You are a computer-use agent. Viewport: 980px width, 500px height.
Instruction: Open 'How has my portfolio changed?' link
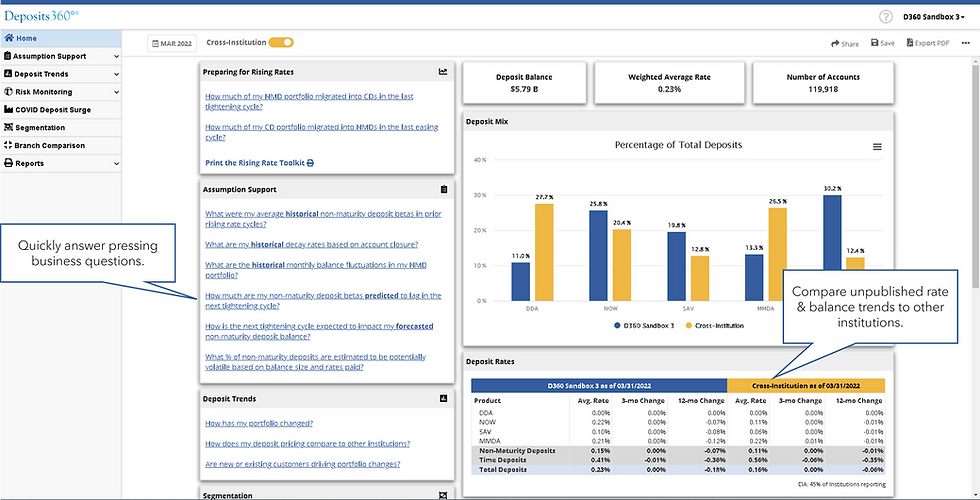pyautogui.click(x=259, y=423)
